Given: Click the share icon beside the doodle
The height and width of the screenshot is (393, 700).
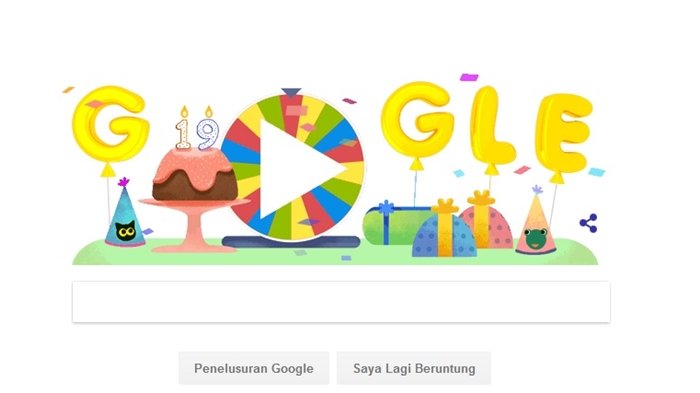Looking at the screenshot, I should click(588, 223).
